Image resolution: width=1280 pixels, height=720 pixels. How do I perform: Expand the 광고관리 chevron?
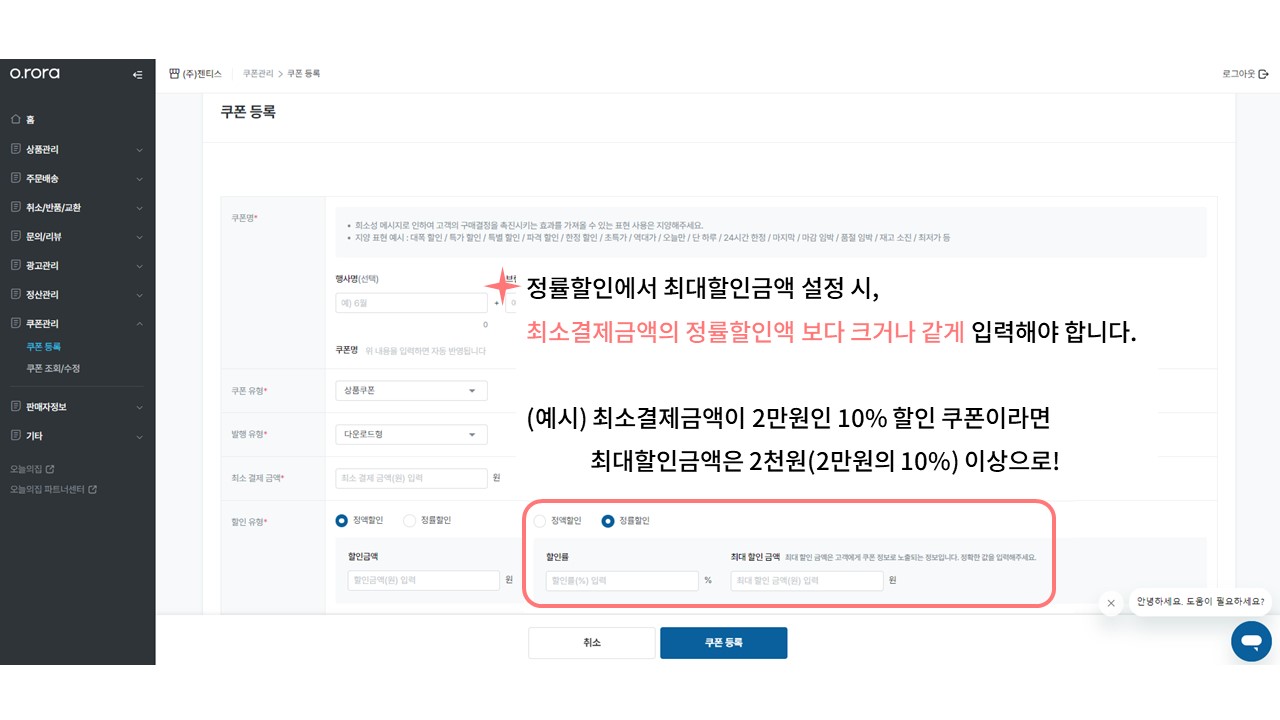click(139, 266)
